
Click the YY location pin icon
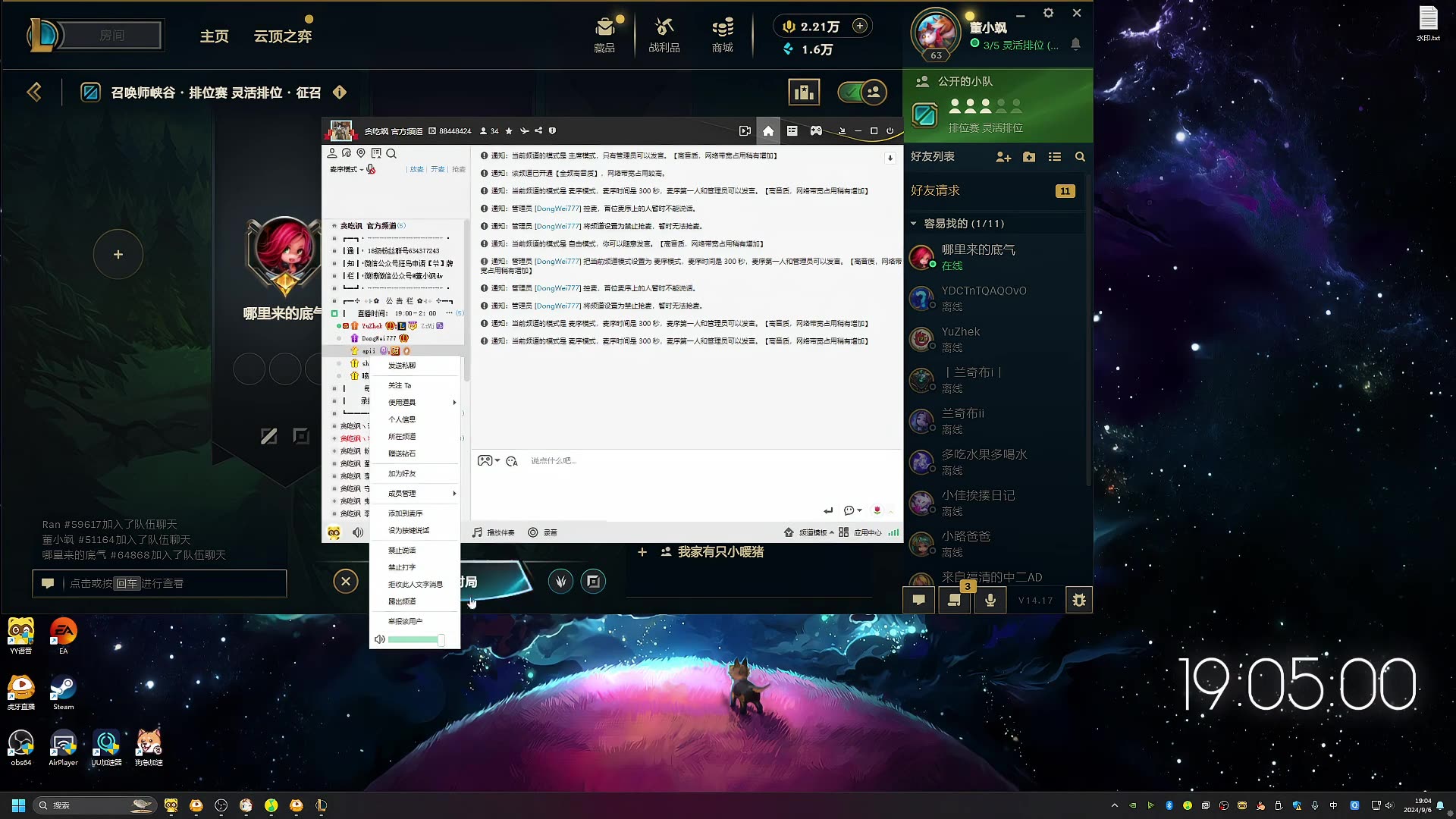pos(361,153)
